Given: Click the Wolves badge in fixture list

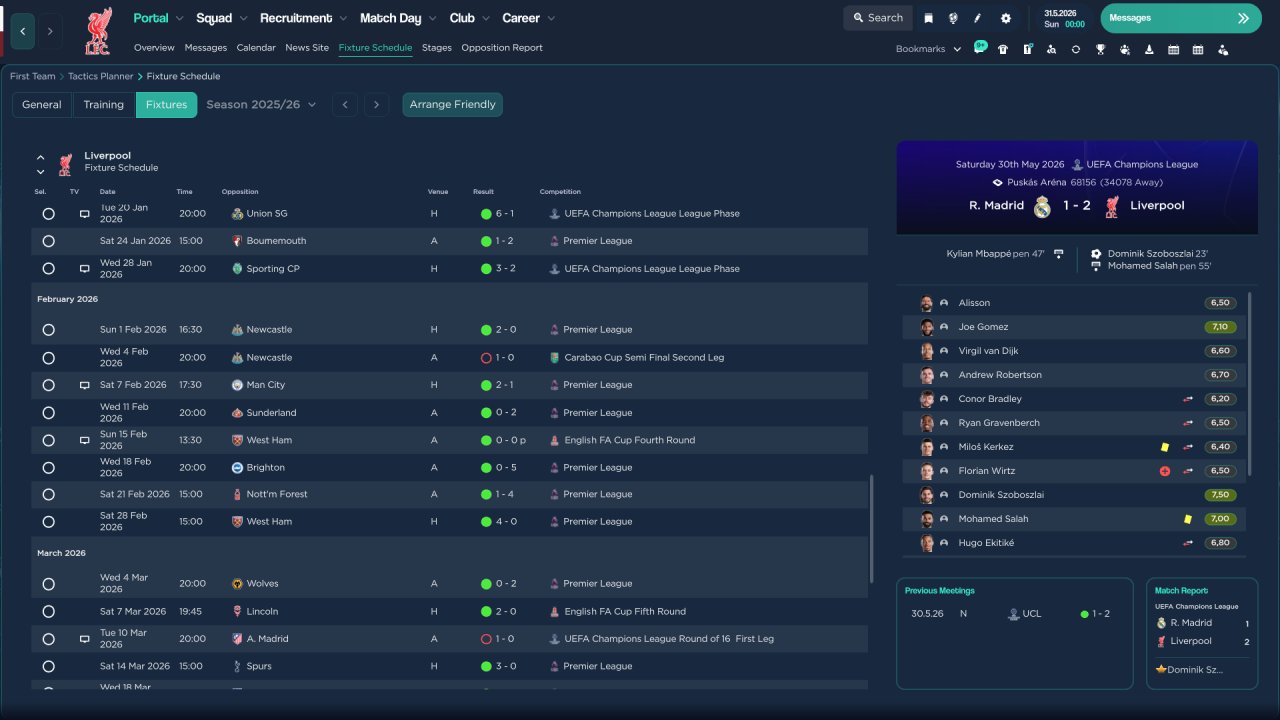Looking at the screenshot, I should [237, 584].
